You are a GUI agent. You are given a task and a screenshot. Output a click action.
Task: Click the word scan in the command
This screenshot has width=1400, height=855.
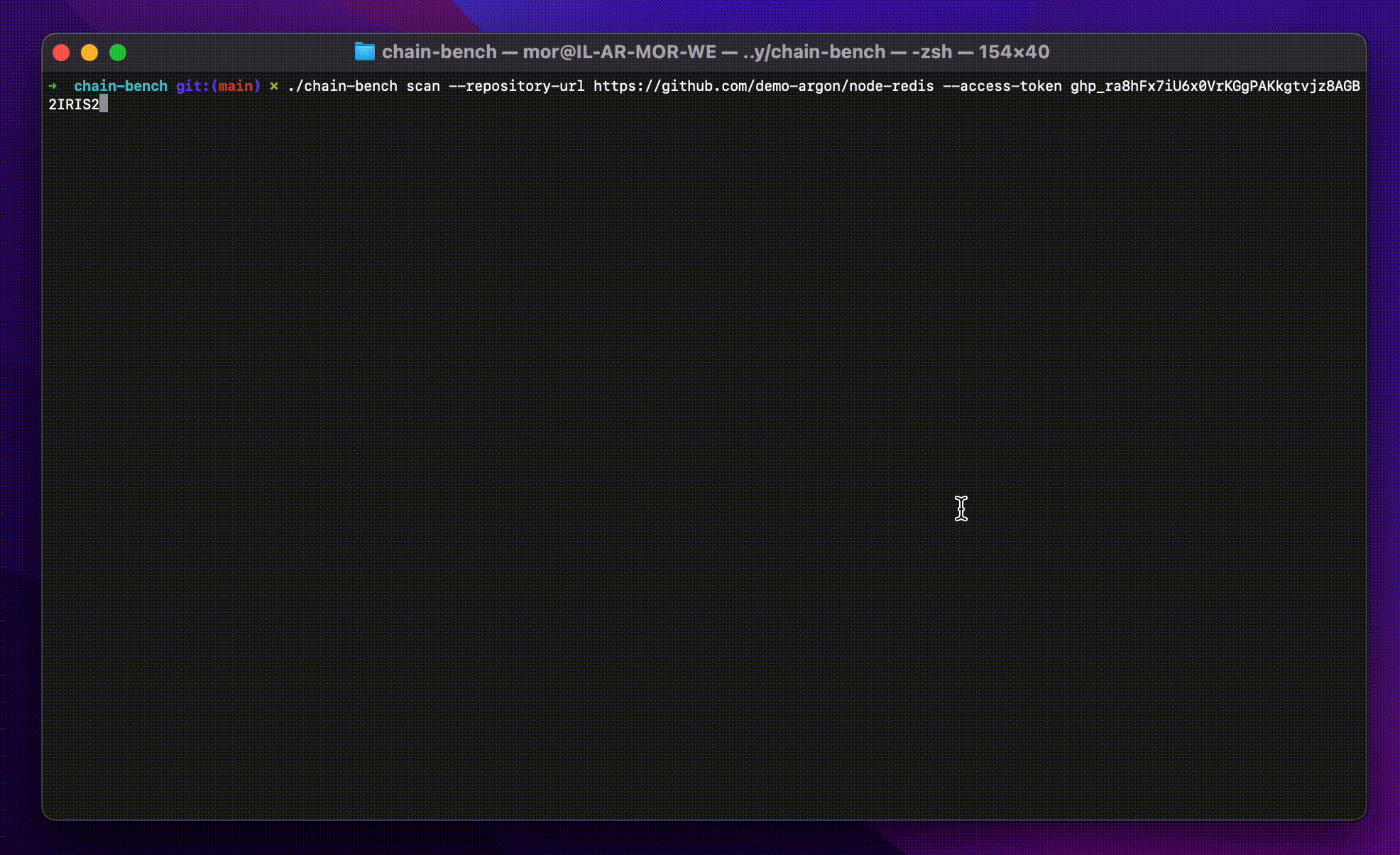click(x=422, y=86)
